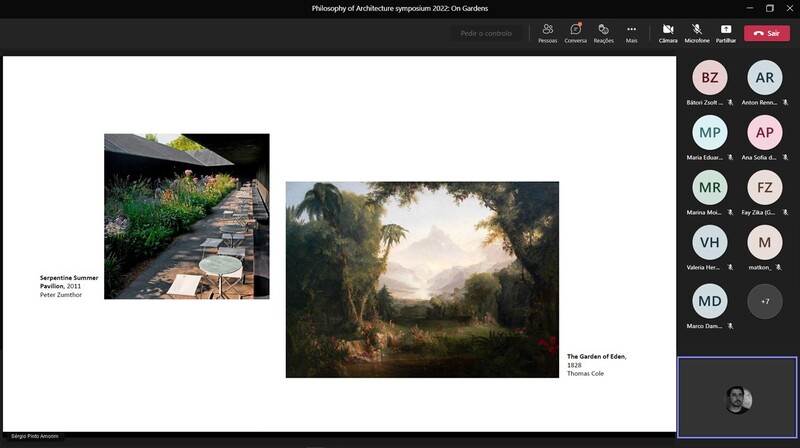
Task: Click the meeting title text in title bar
Action: tap(400, 8)
